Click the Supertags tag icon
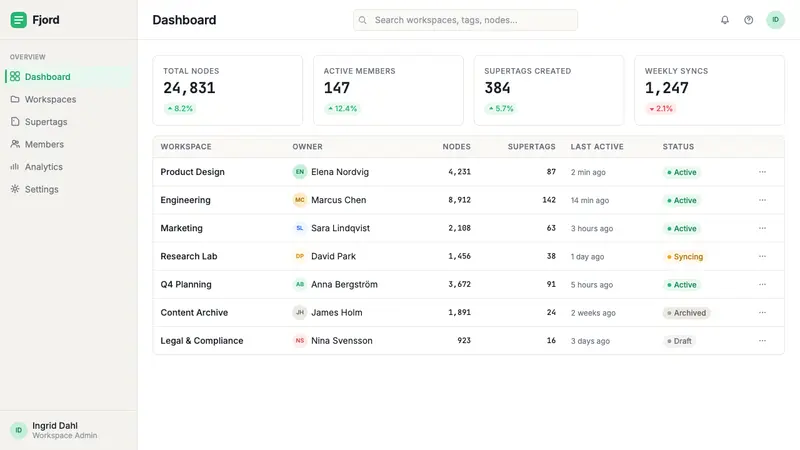The width and height of the screenshot is (800, 450). coord(15,121)
